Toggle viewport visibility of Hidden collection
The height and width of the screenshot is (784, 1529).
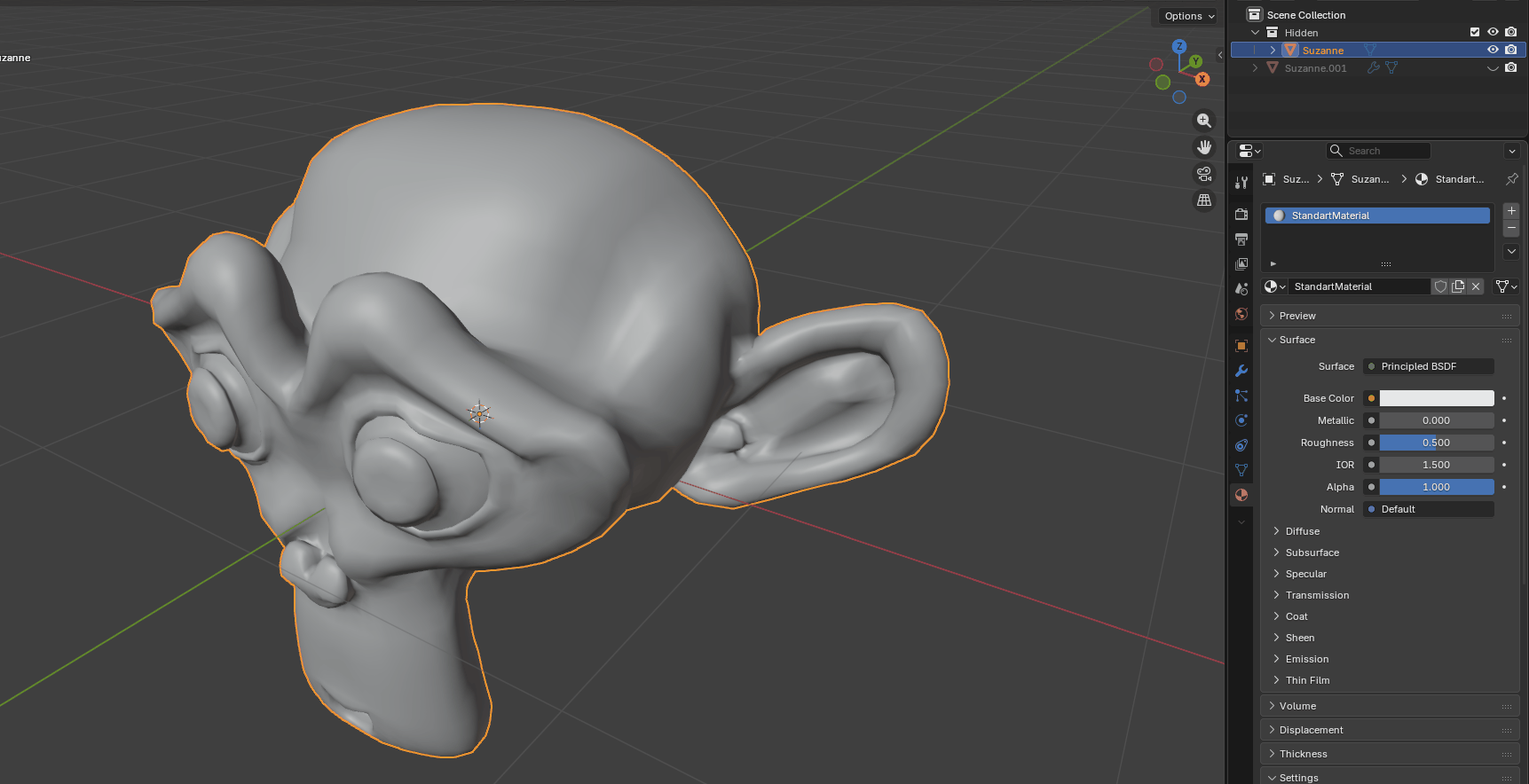point(1493,33)
